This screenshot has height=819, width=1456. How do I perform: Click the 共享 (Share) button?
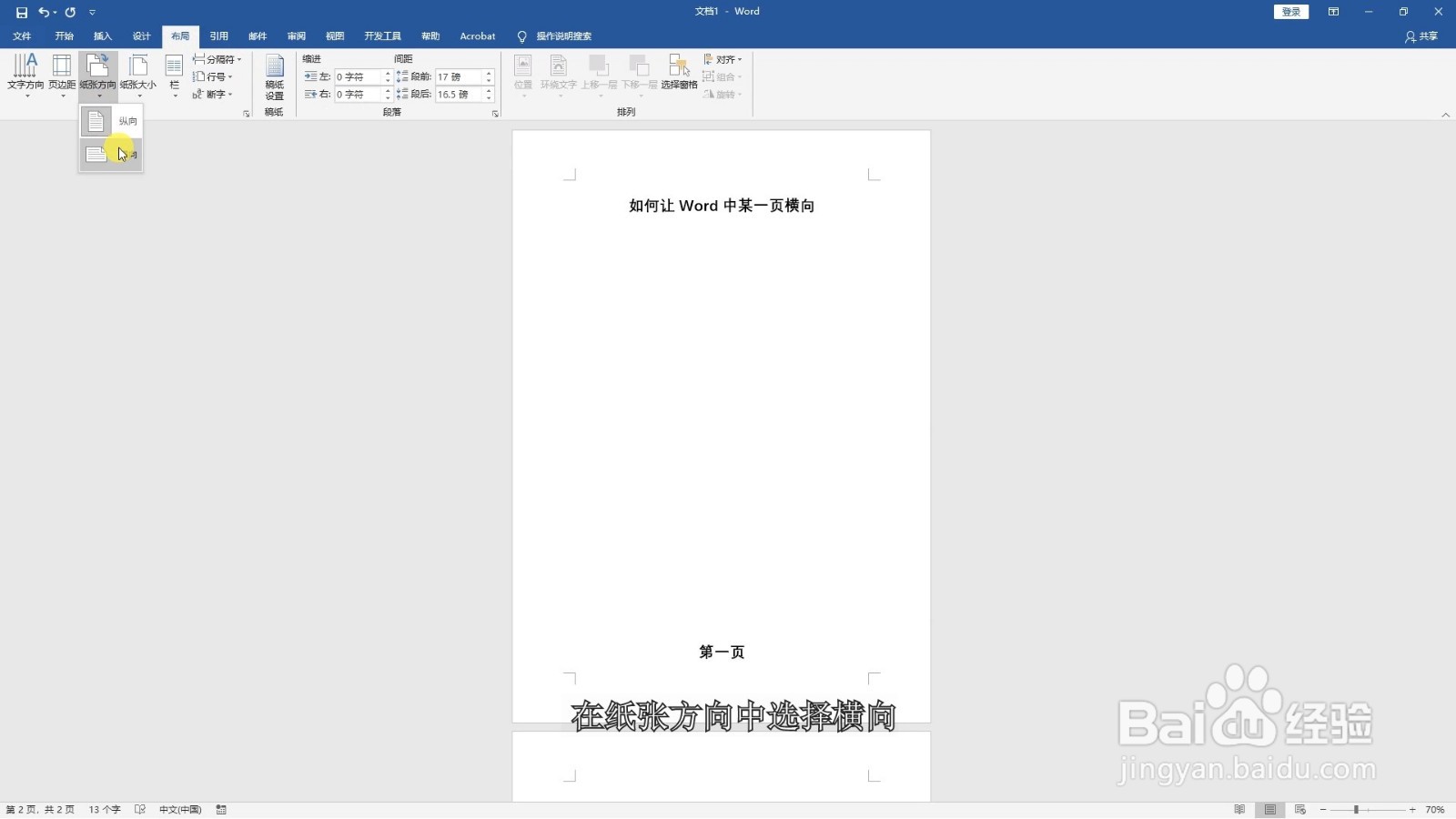[1421, 36]
